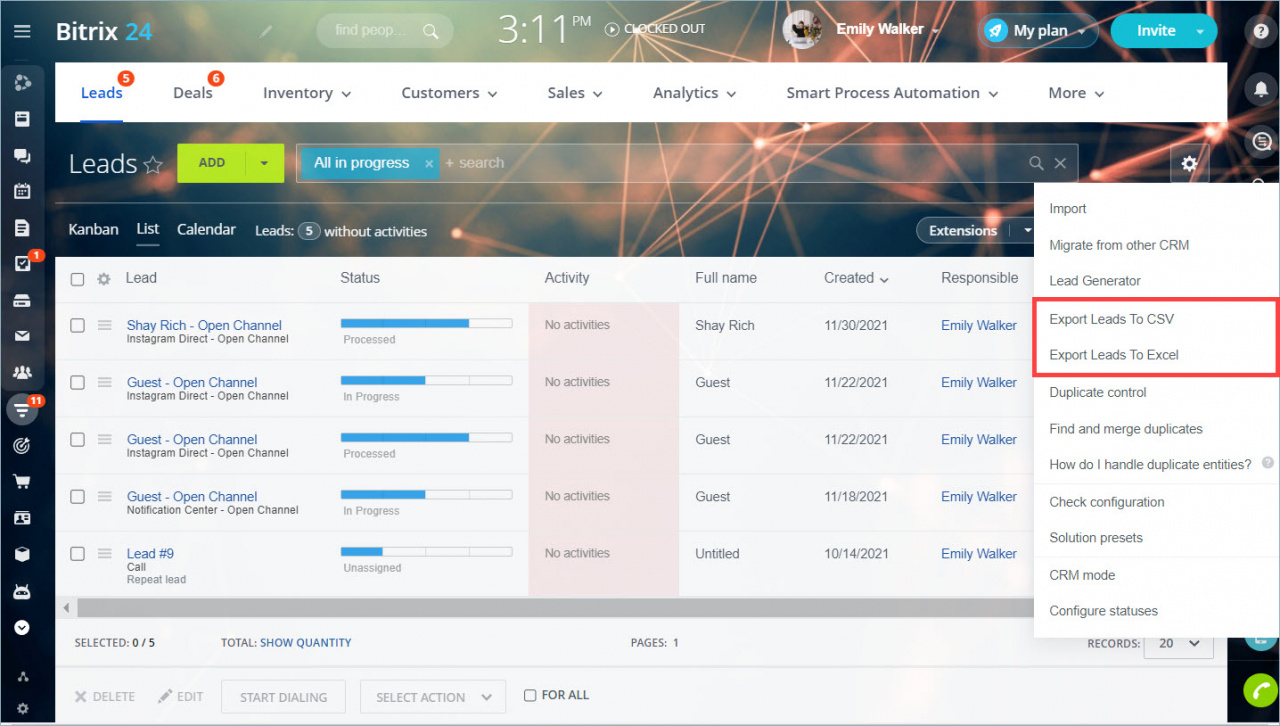Open the contact center icon in sidebar

pyautogui.click(x=22, y=518)
